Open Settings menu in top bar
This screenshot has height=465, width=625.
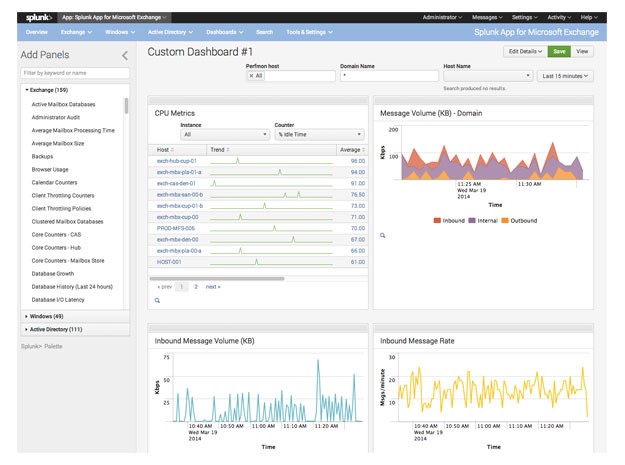525,17
